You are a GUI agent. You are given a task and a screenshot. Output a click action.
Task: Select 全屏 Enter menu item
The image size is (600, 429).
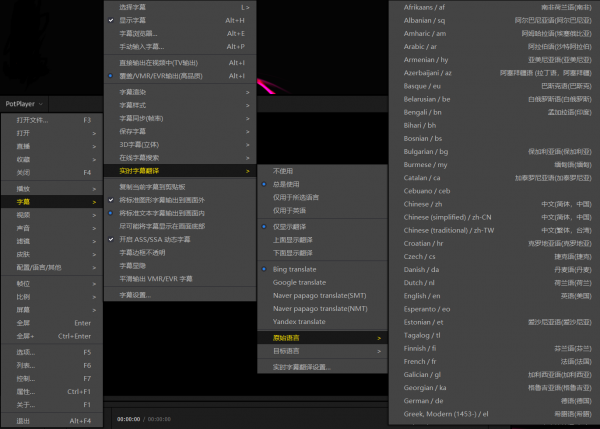pyautogui.click(x=52, y=323)
